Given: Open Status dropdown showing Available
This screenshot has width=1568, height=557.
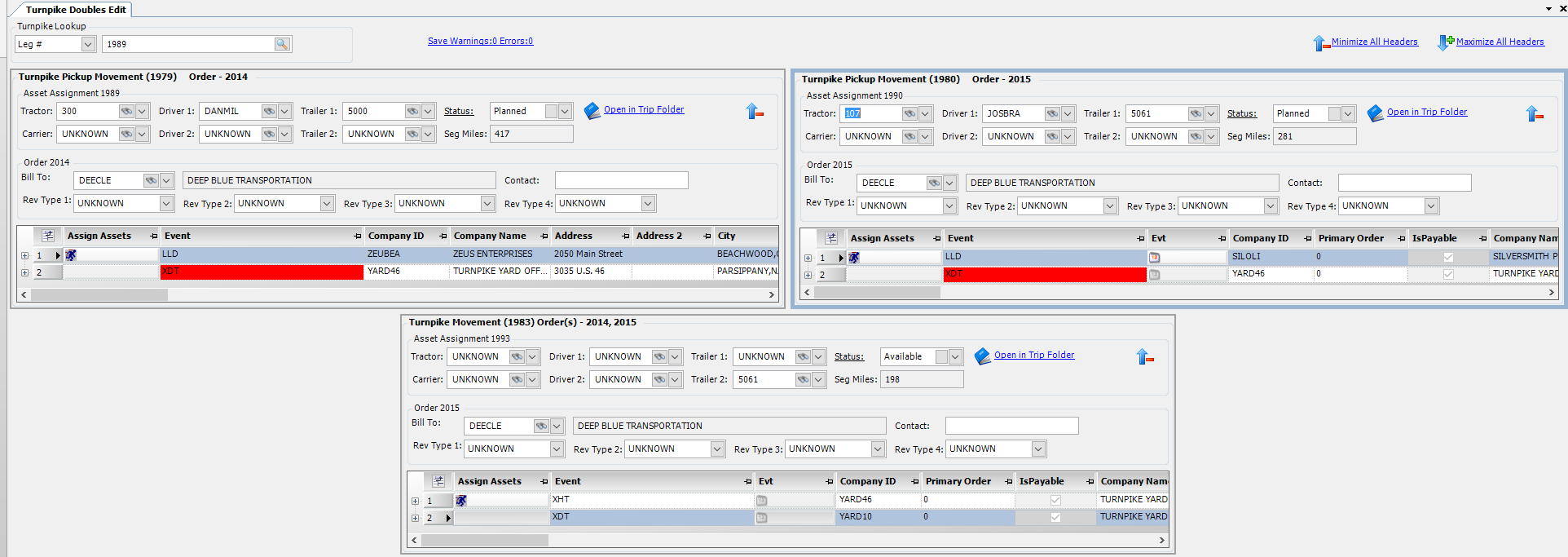Looking at the screenshot, I should coord(955,356).
